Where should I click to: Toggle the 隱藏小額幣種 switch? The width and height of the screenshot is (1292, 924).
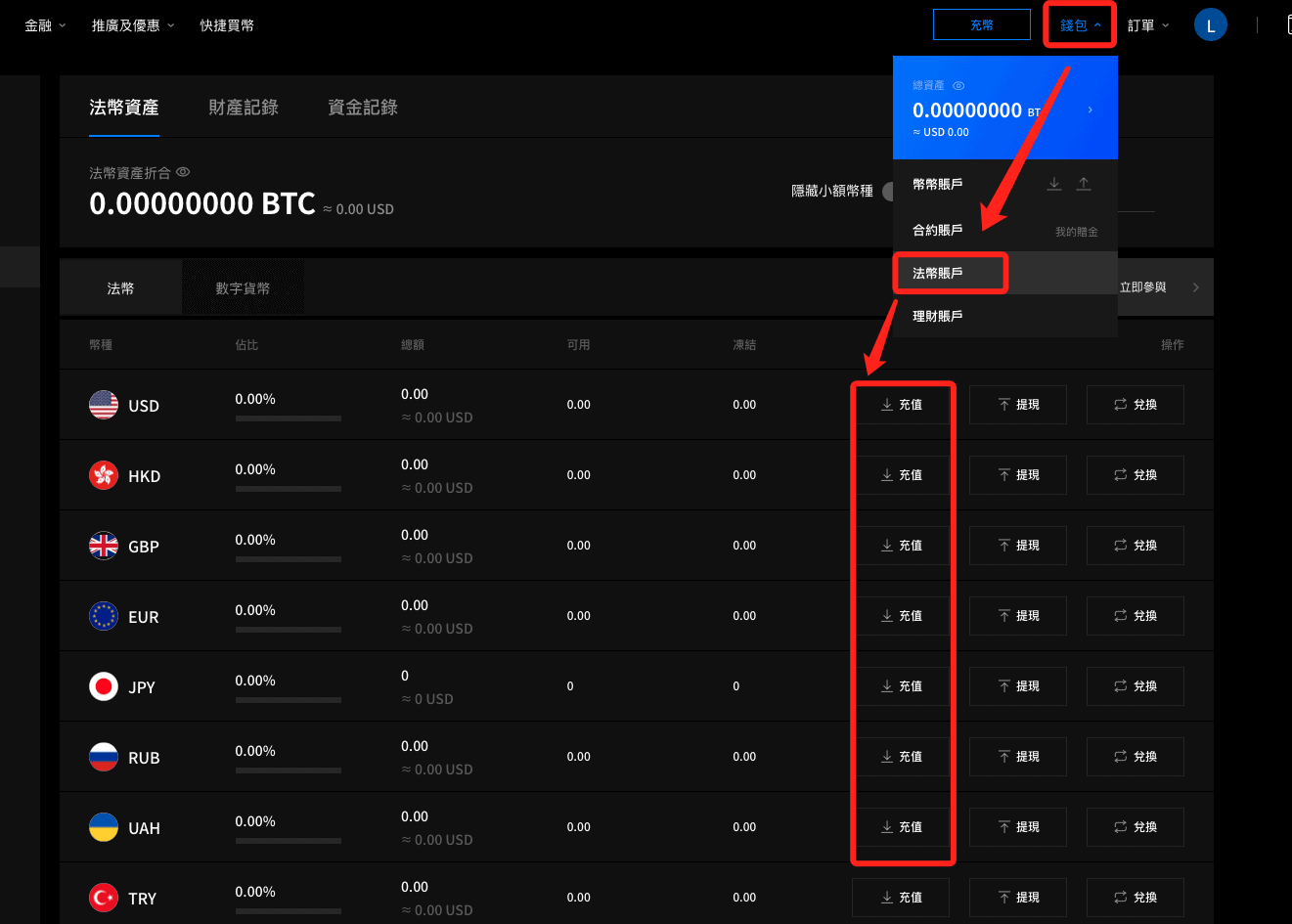pos(889,191)
